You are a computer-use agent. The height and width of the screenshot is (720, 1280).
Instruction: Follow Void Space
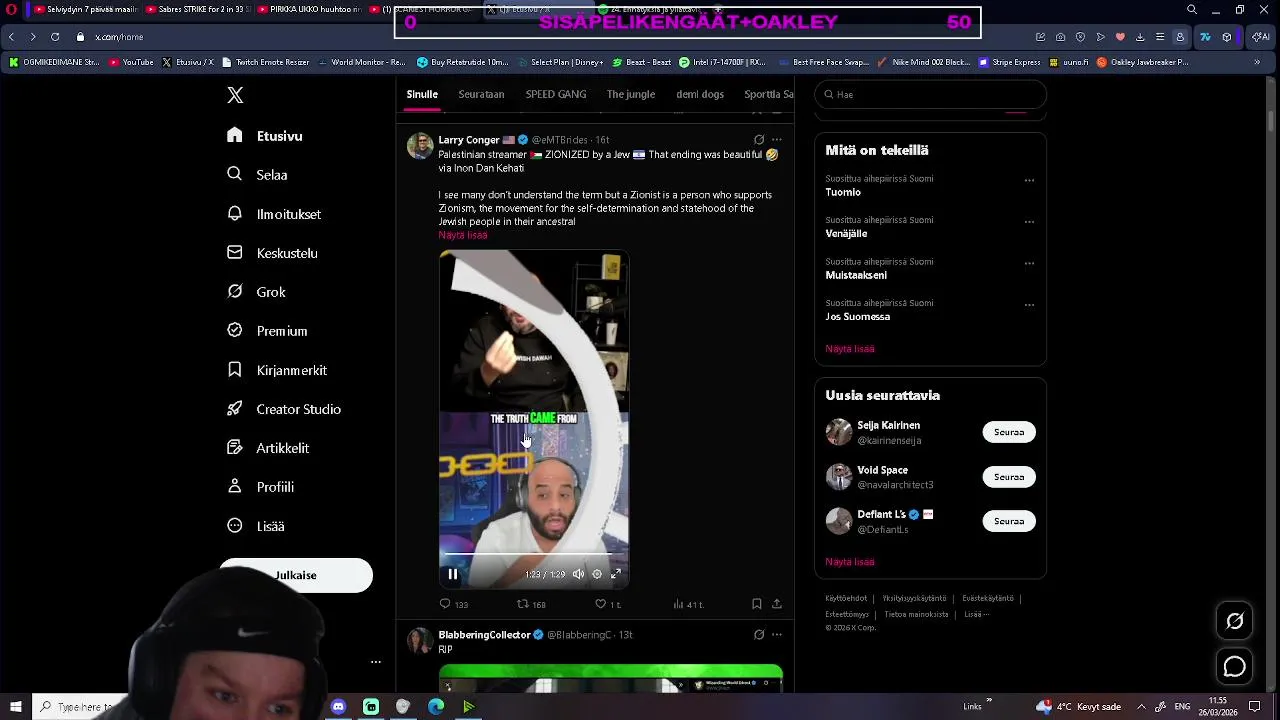click(x=1009, y=477)
